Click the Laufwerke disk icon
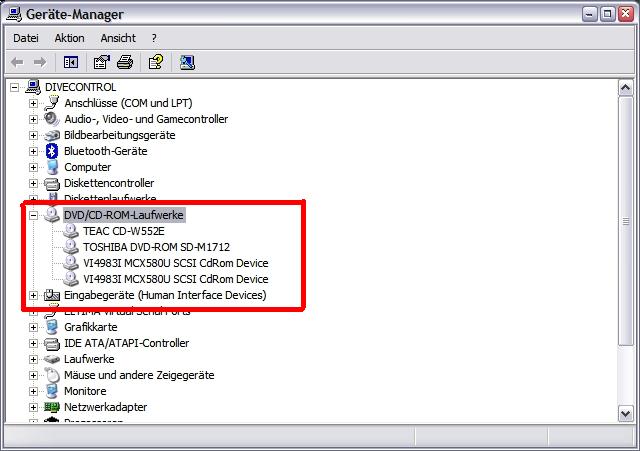Screen dimensions: 640x451 point(52,359)
